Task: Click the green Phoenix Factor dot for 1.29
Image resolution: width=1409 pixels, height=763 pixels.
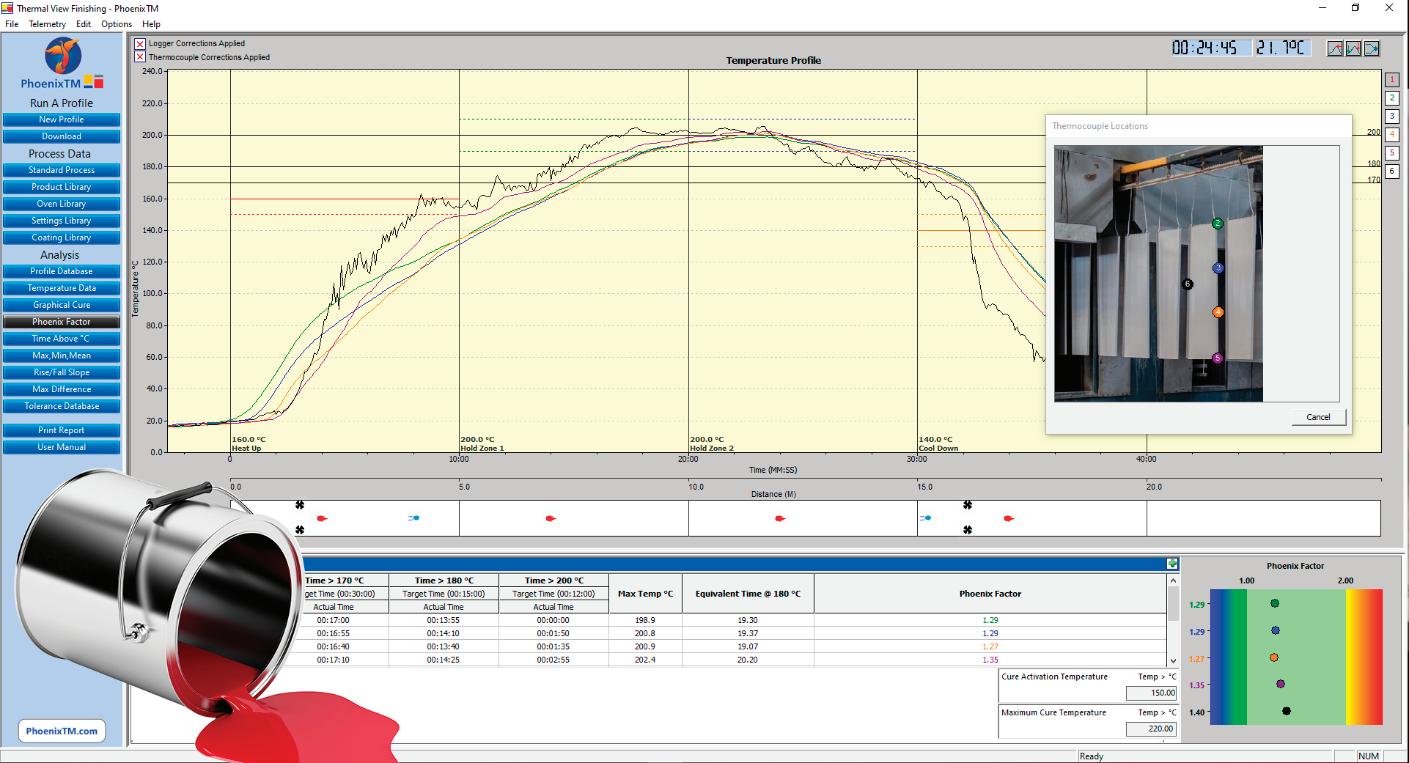Action: point(1275,604)
